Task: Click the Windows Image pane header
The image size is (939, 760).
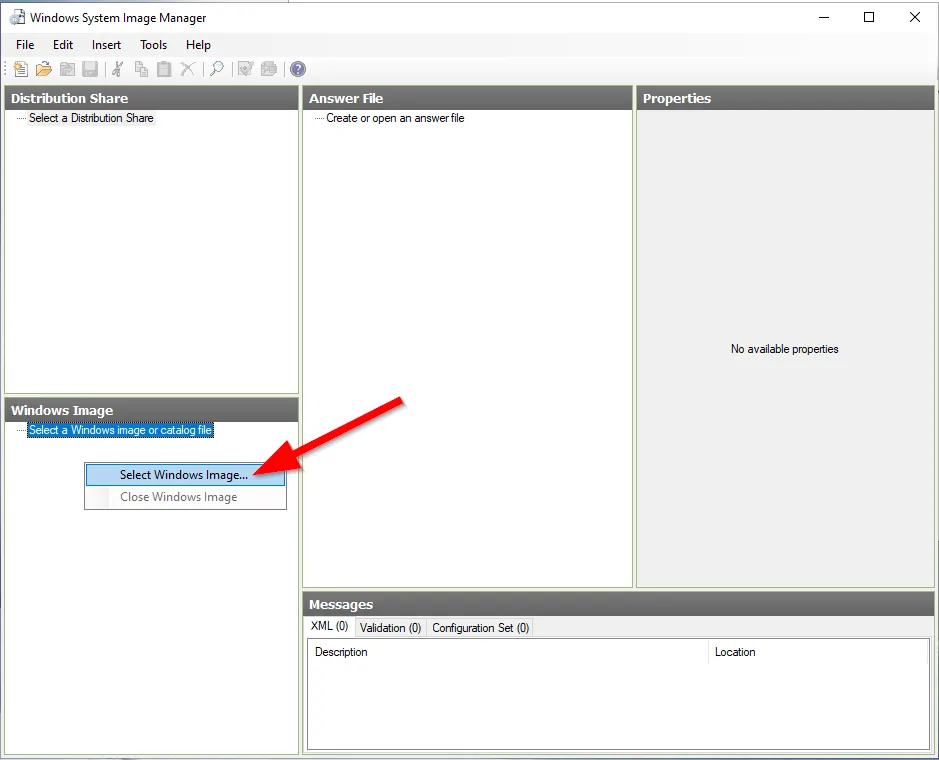Action: (152, 410)
